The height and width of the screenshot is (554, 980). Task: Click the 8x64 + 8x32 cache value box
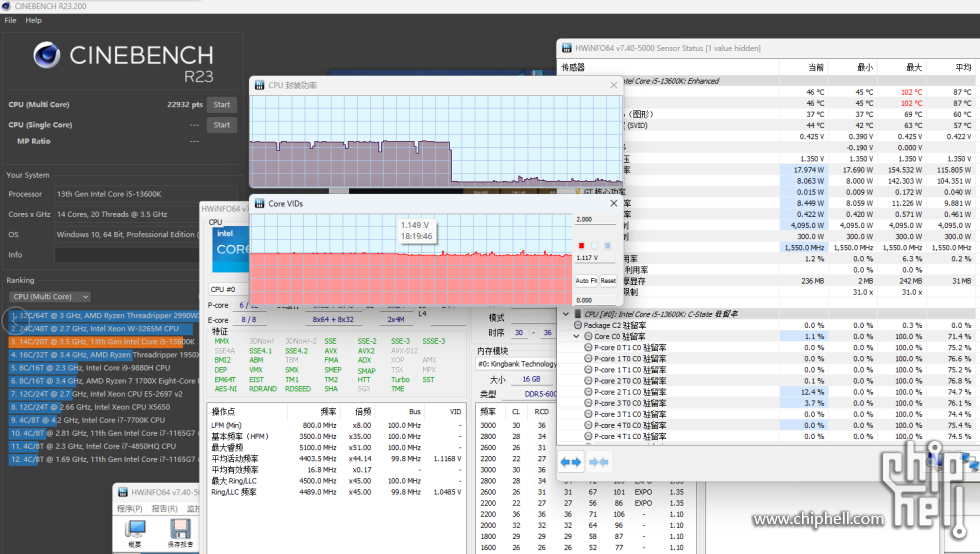click(333, 320)
